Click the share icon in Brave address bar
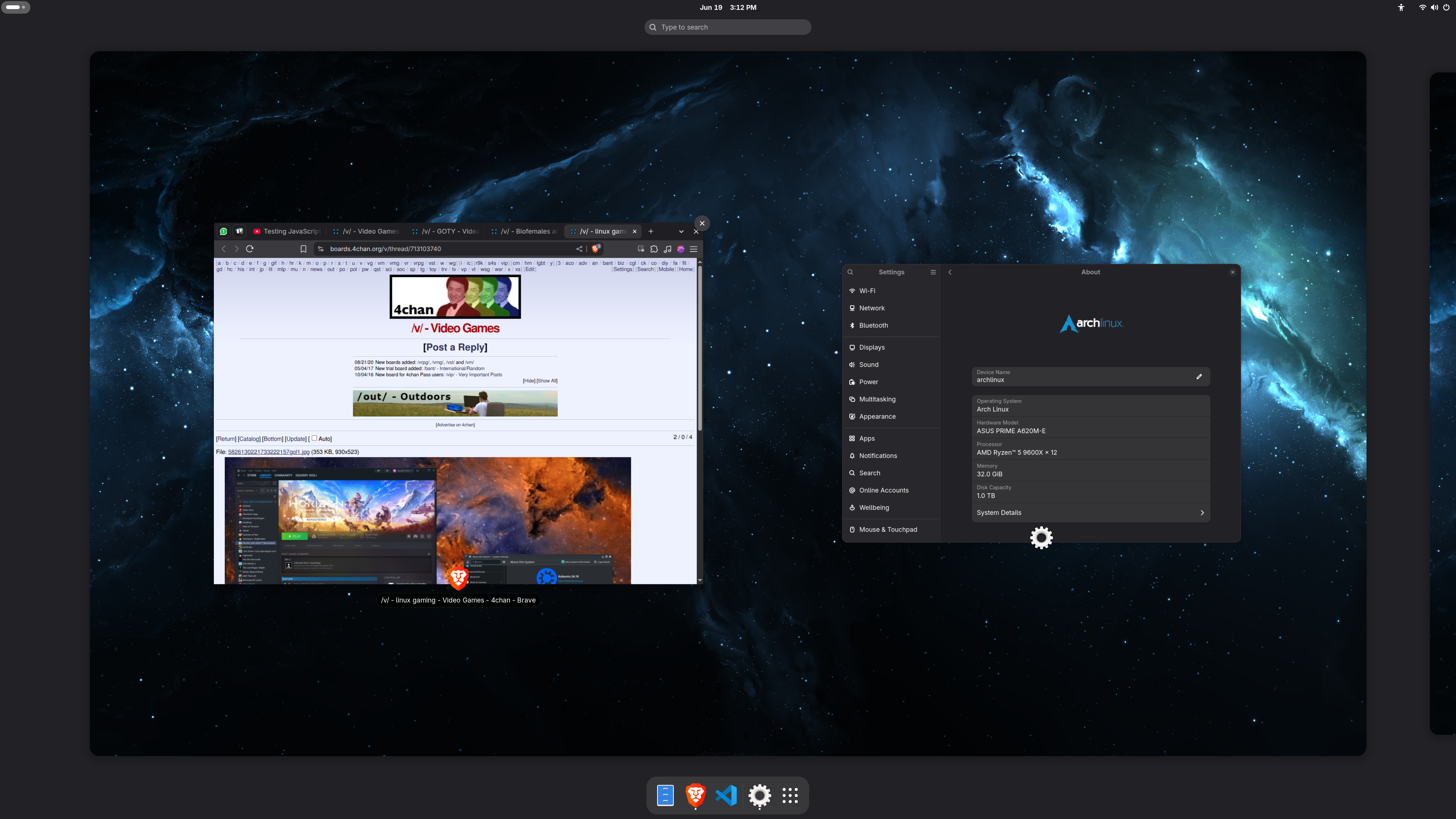Viewport: 1456px width, 819px height. (x=579, y=249)
